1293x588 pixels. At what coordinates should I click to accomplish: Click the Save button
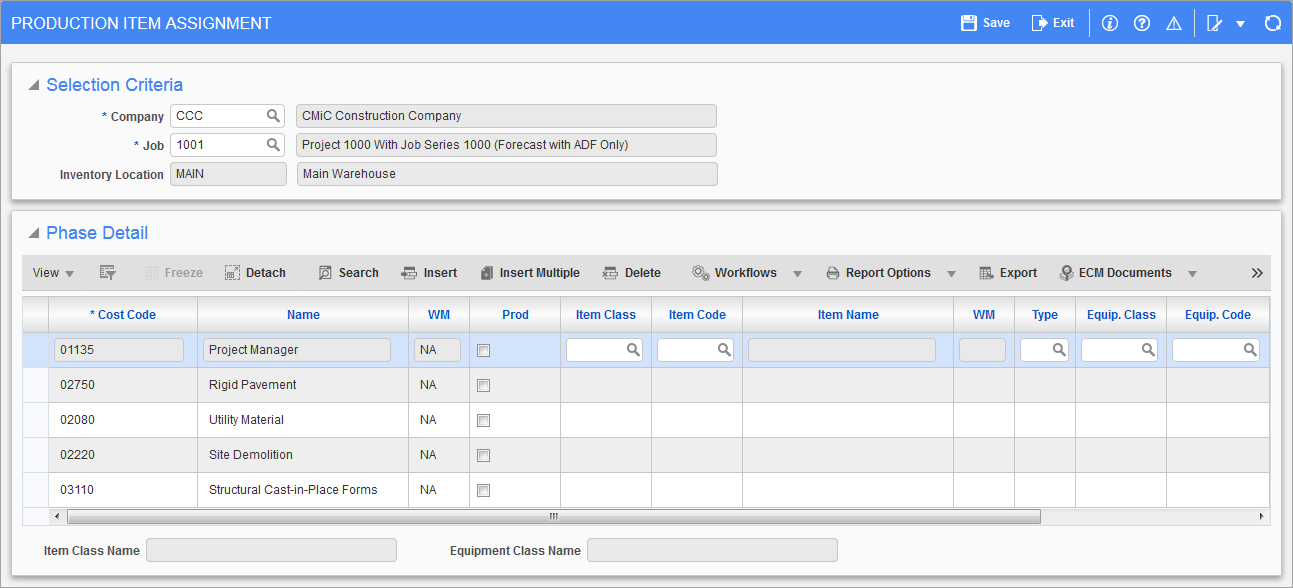[x=984, y=22]
